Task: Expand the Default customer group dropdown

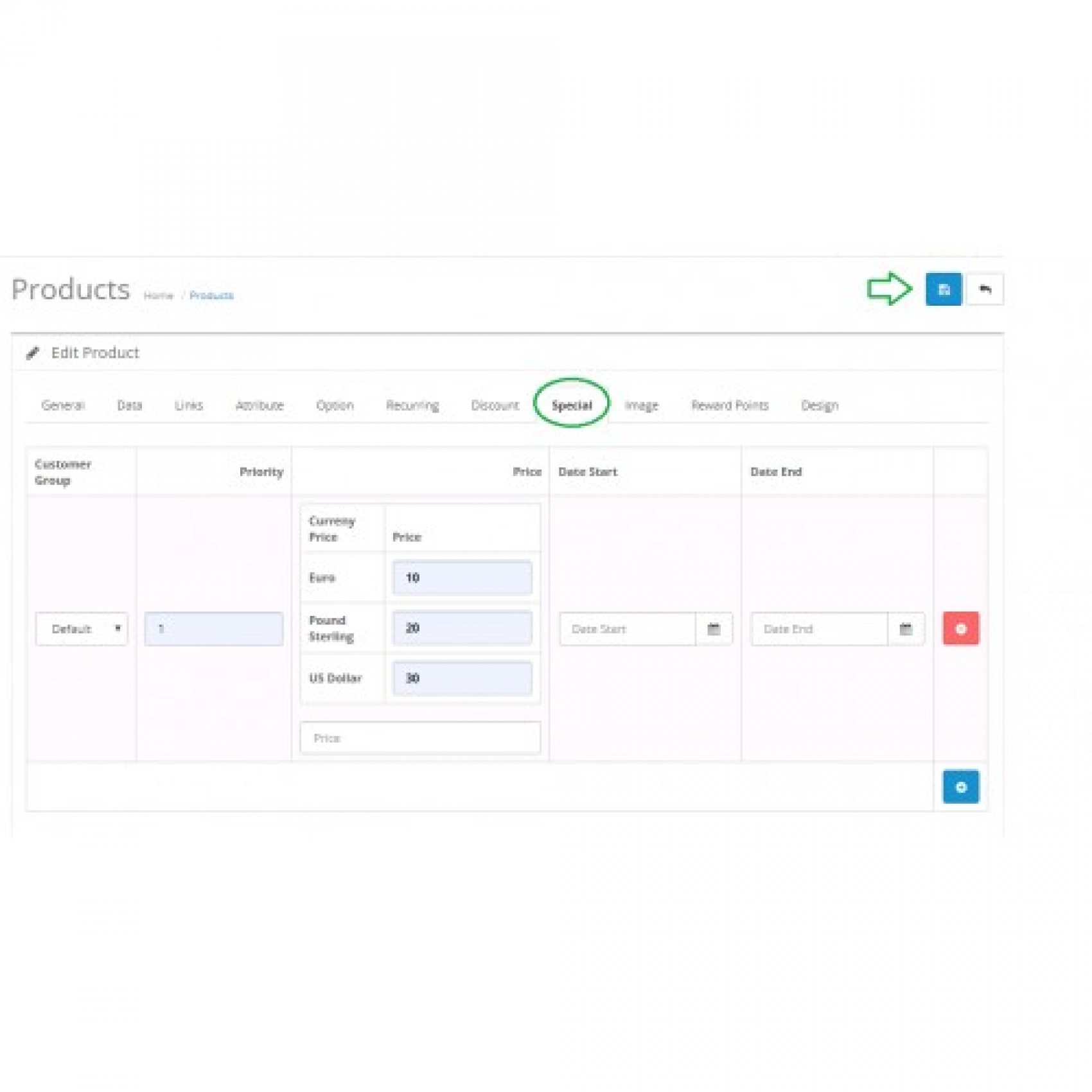Action: (82, 629)
